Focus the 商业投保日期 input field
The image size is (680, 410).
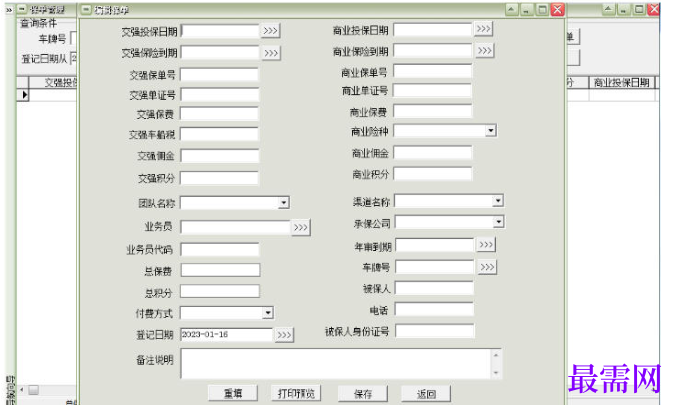pos(433,30)
